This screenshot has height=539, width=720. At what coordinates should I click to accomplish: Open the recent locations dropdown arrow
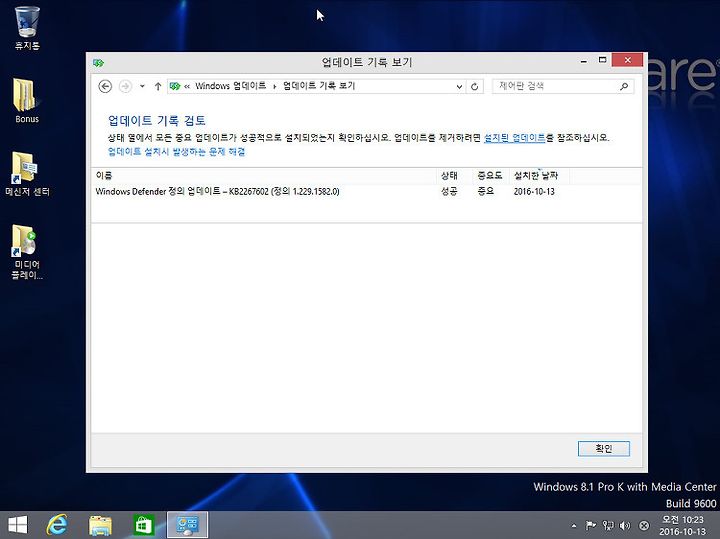click(142, 86)
